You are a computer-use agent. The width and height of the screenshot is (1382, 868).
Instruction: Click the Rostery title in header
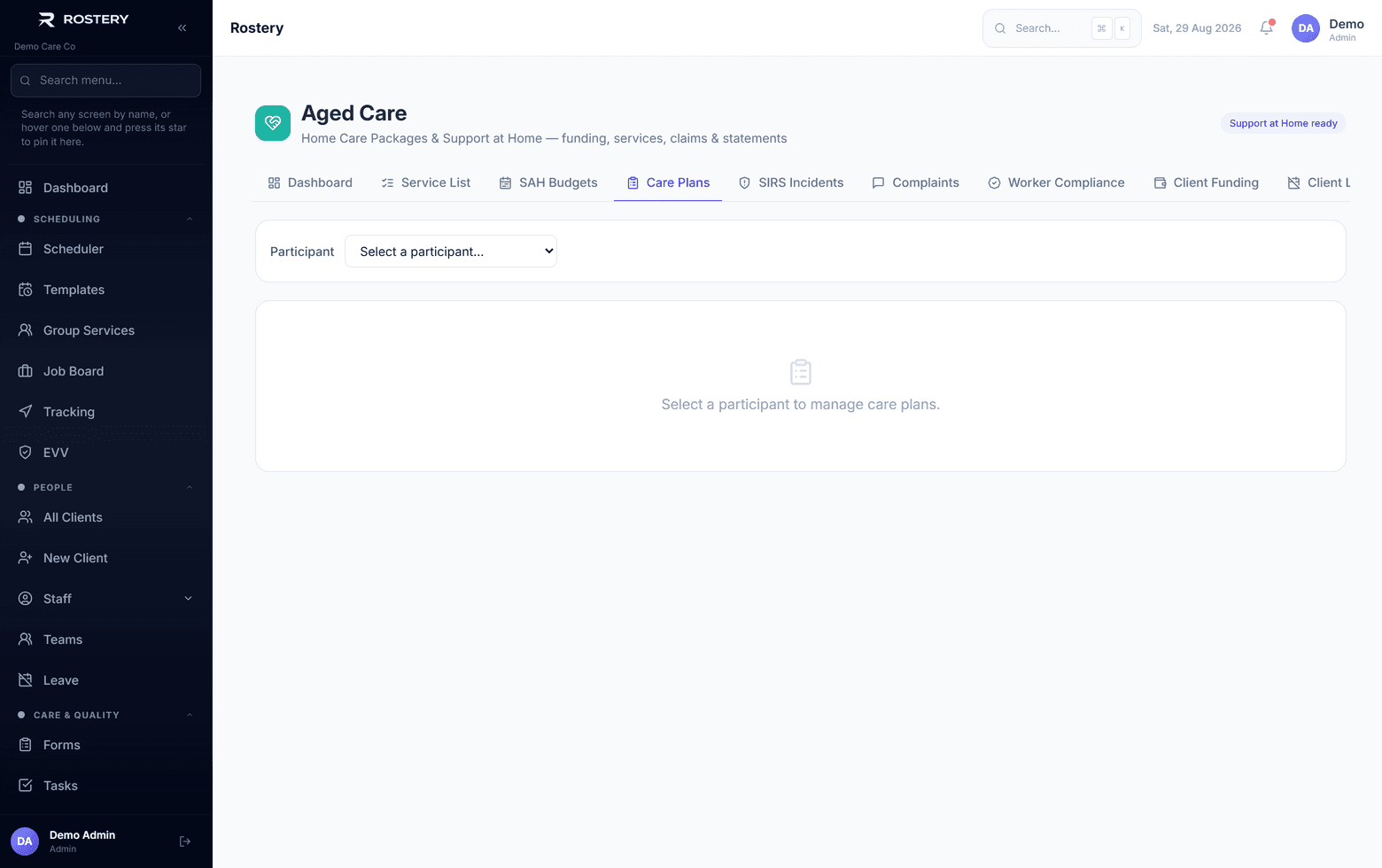[257, 28]
